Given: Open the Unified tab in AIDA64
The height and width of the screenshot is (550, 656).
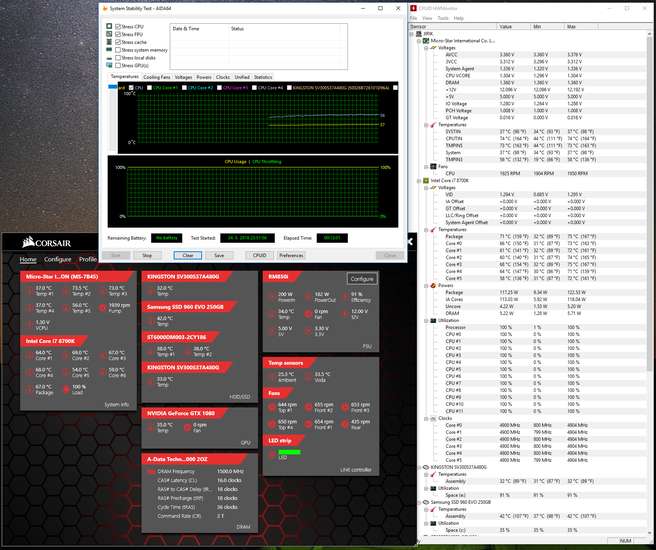Looking at the screenshot, I should point(242,77).
